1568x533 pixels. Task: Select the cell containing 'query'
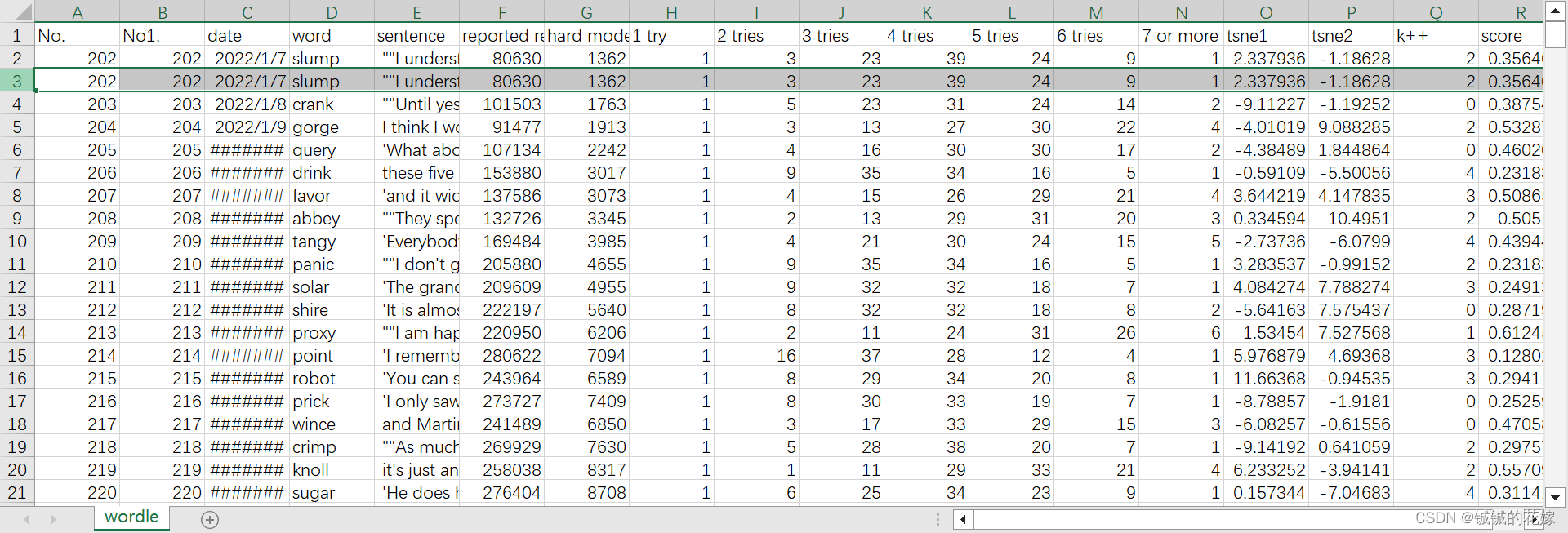pyautogui.click(x=332, y=149)
